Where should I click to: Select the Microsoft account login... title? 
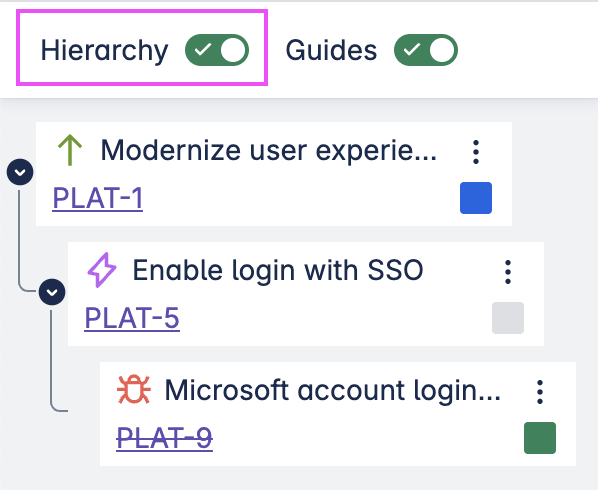pyautogui.click(x=333, y=390)
